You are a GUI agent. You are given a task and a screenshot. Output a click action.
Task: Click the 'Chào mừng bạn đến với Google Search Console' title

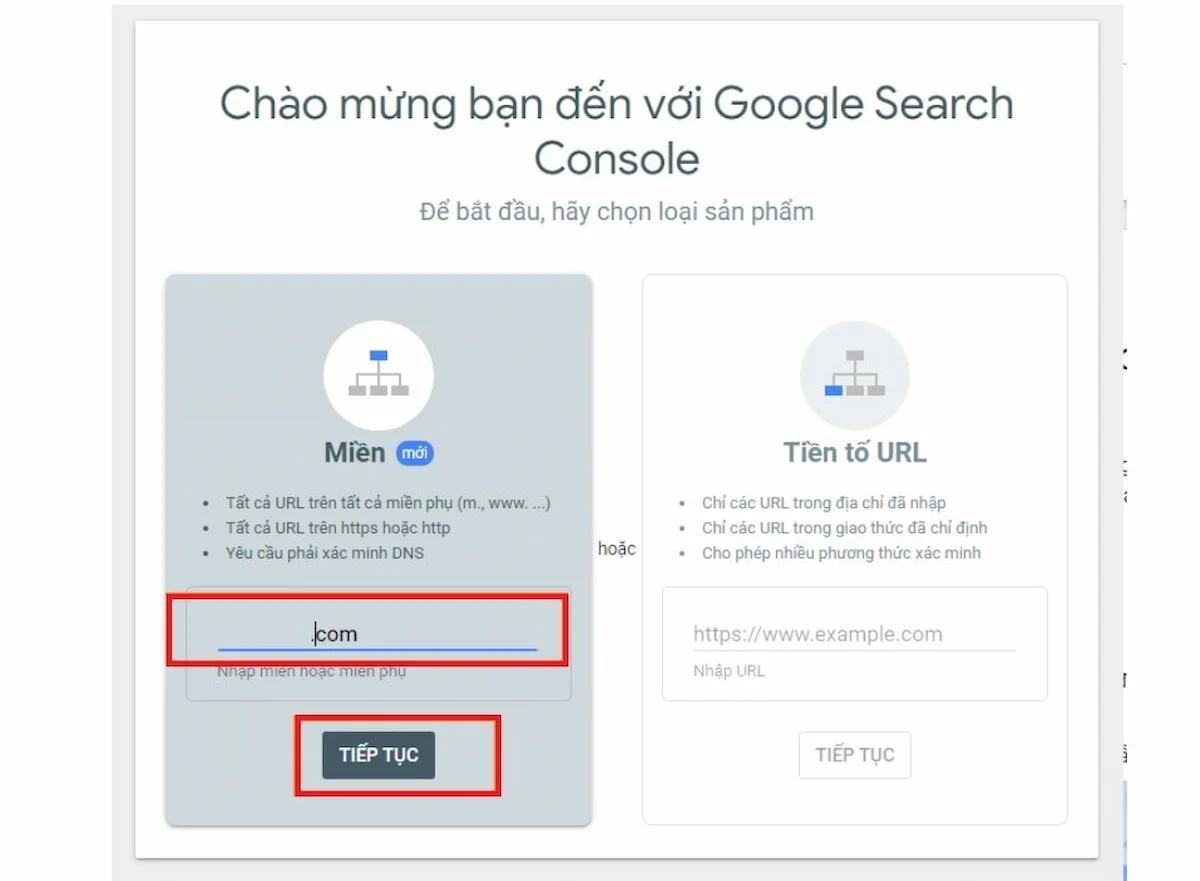(617, 131)
